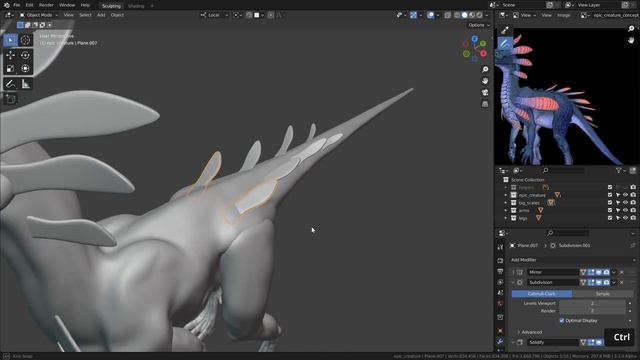
Task: Expand the big_scales collection
Action: pyautogui.click(x=506, y=203)
